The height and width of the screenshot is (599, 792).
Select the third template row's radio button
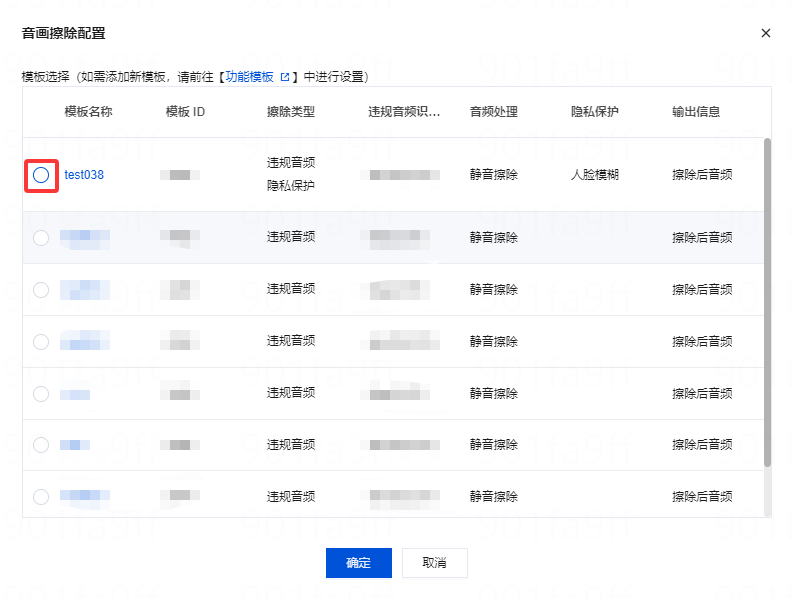point(41,290)
